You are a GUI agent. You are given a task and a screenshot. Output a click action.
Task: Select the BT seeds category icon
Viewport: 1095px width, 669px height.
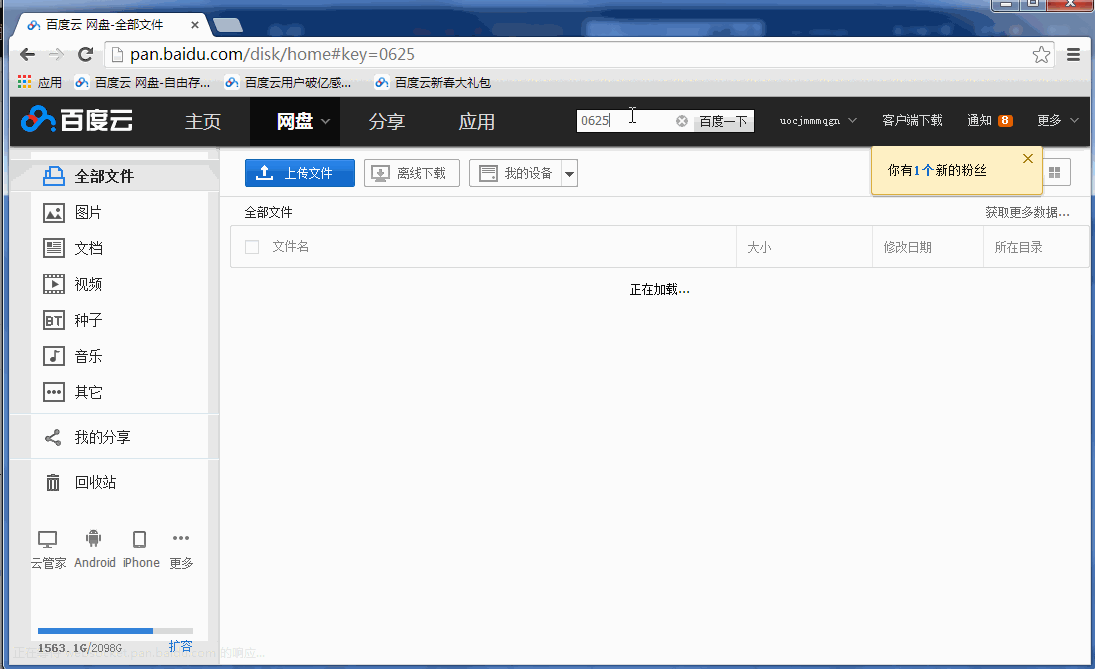coord(54,320)
